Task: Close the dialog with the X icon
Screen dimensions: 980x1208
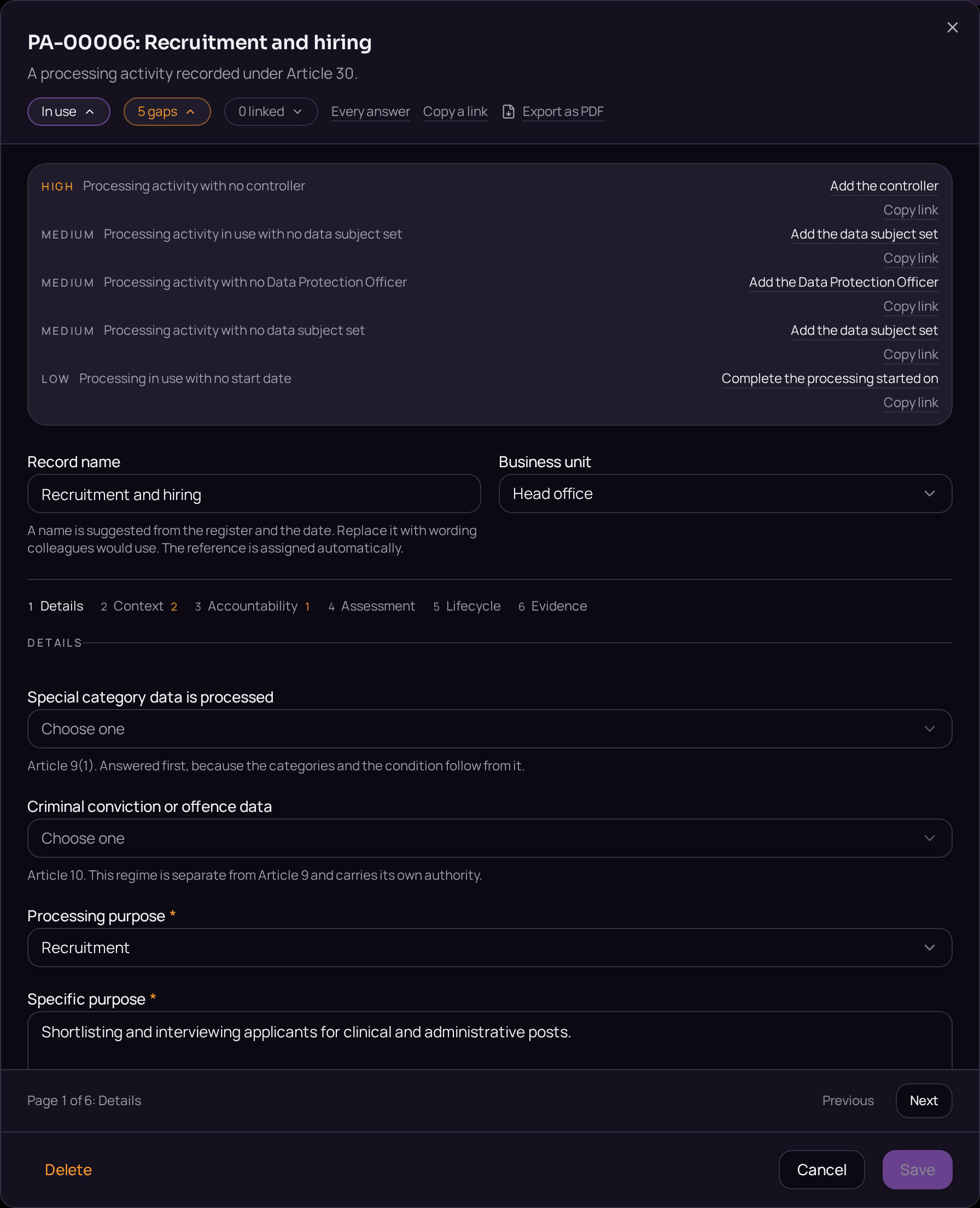Action: (x=952, y=28)
